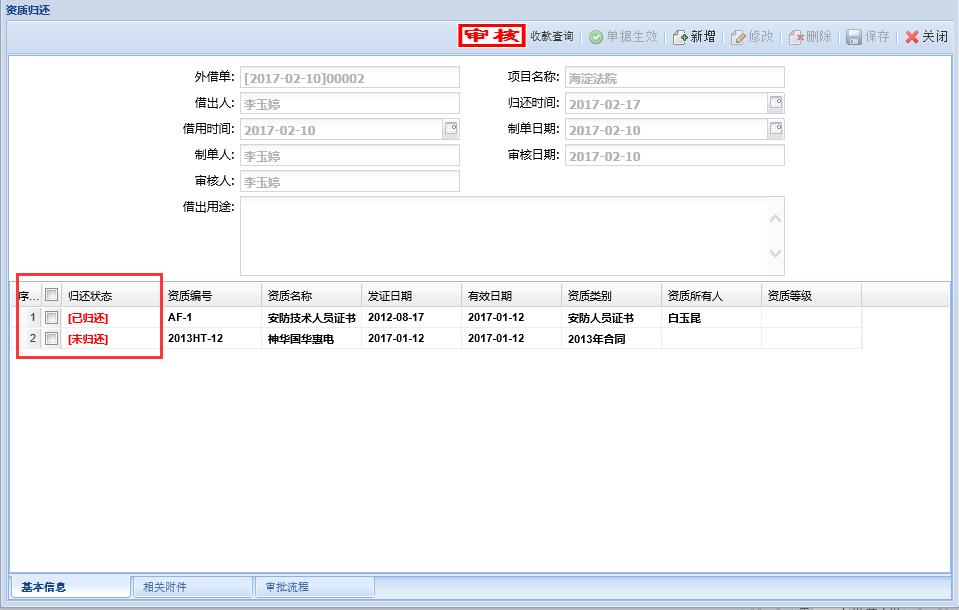Screen dimensions: 959x610
Task: Click the 删除 (Delete) toolbar icon
Action: click(x=797, y=37)
